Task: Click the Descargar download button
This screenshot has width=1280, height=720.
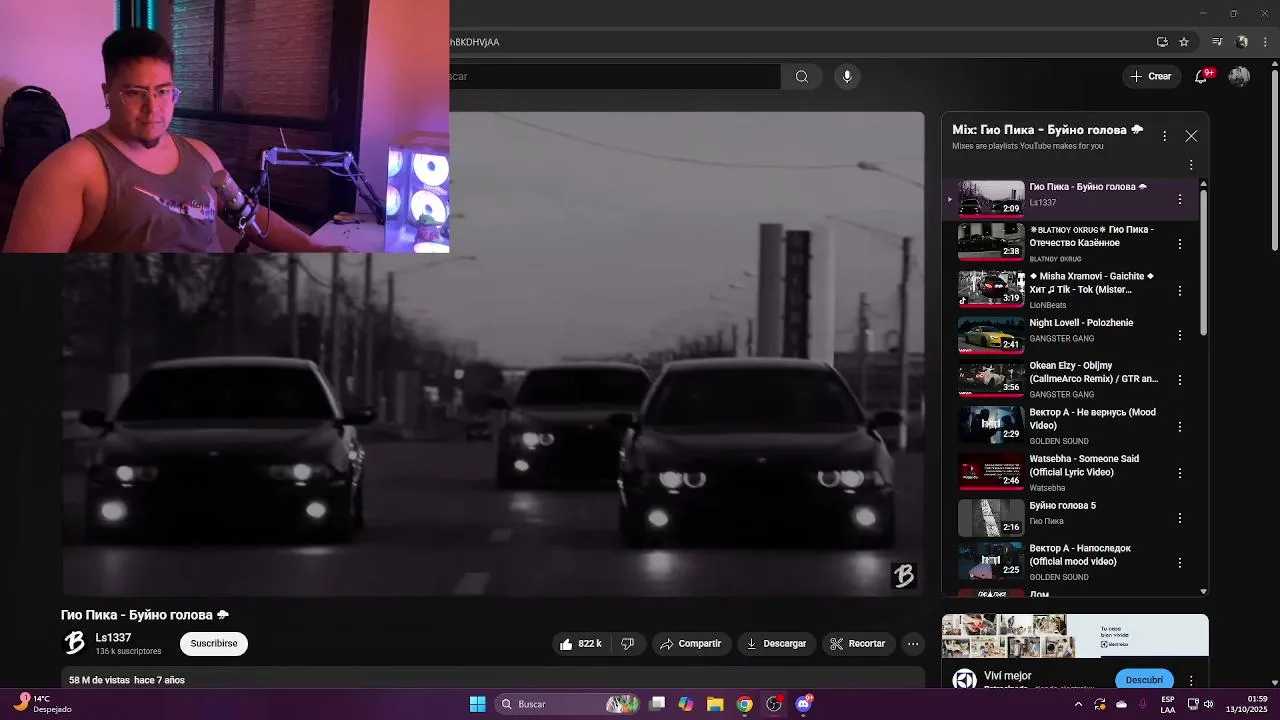Action: point(776,644)
